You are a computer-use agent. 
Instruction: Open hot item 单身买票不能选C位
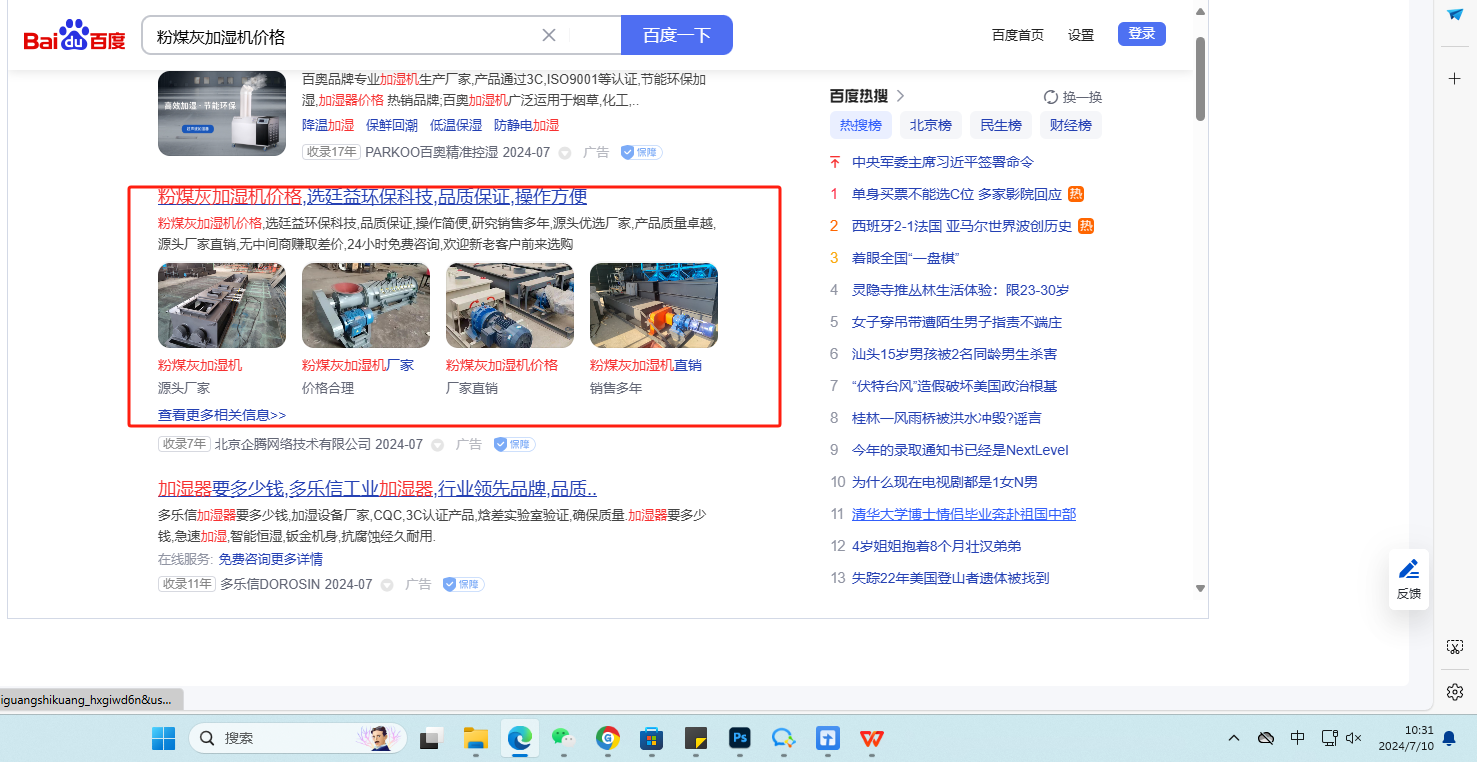(957, 194)
